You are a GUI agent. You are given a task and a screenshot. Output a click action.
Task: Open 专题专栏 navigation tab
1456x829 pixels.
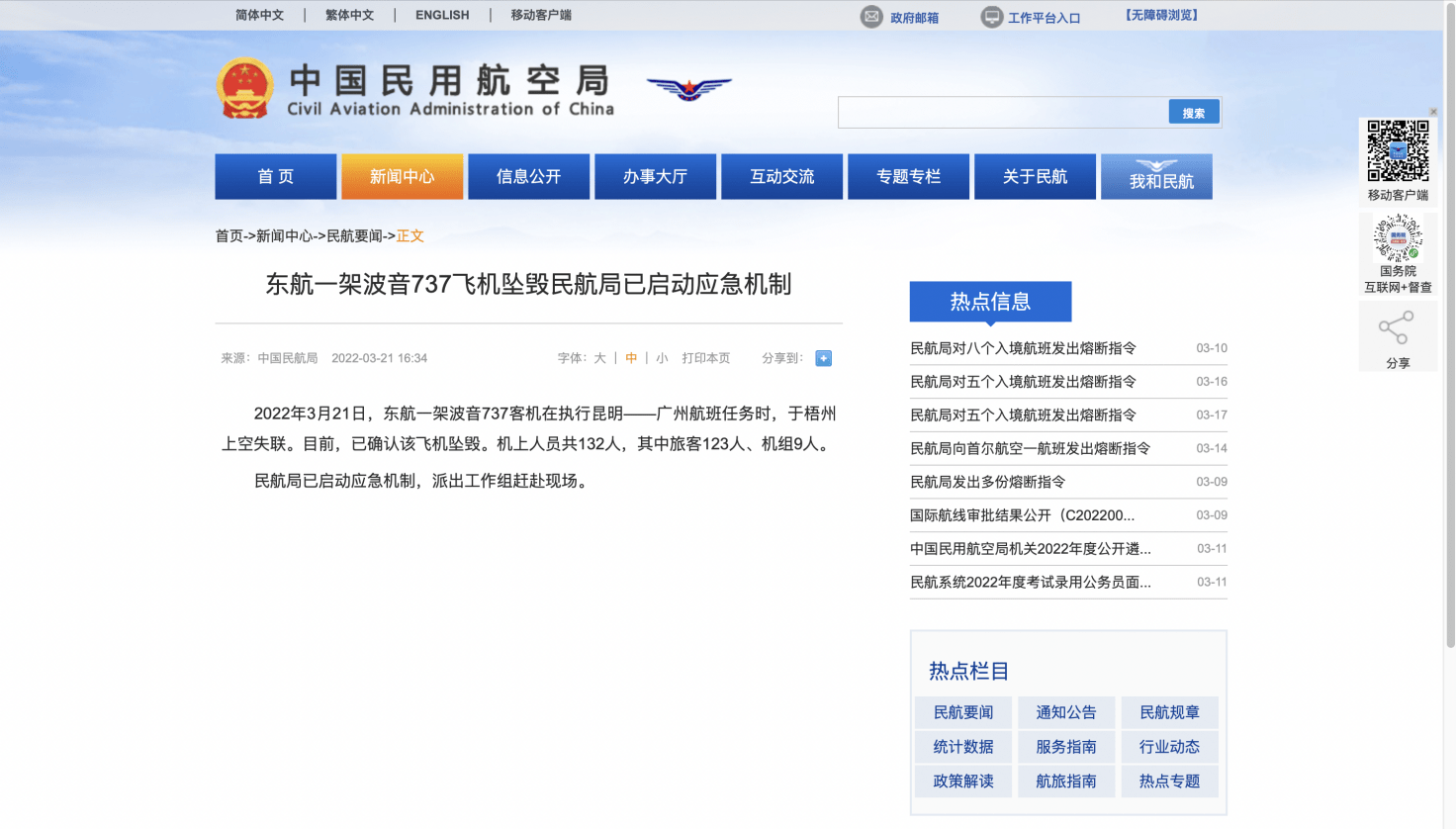tap(909, 176)
